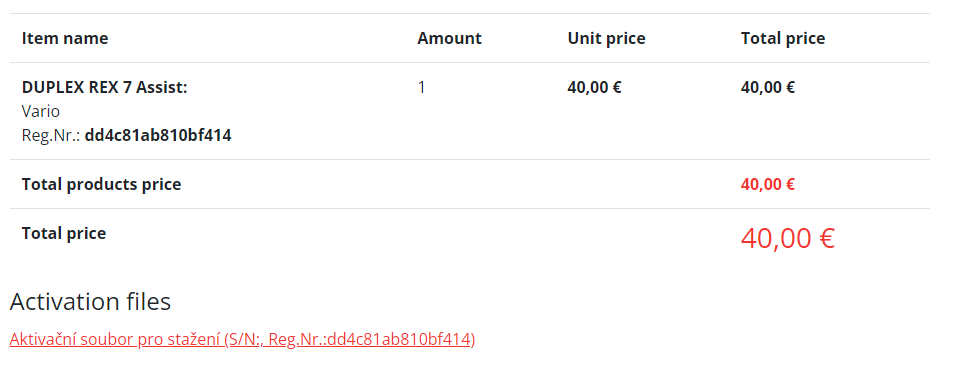Click the Total price column header
Image resolution: width=971 pixels, height=380 pixels.
pos(783,38)
